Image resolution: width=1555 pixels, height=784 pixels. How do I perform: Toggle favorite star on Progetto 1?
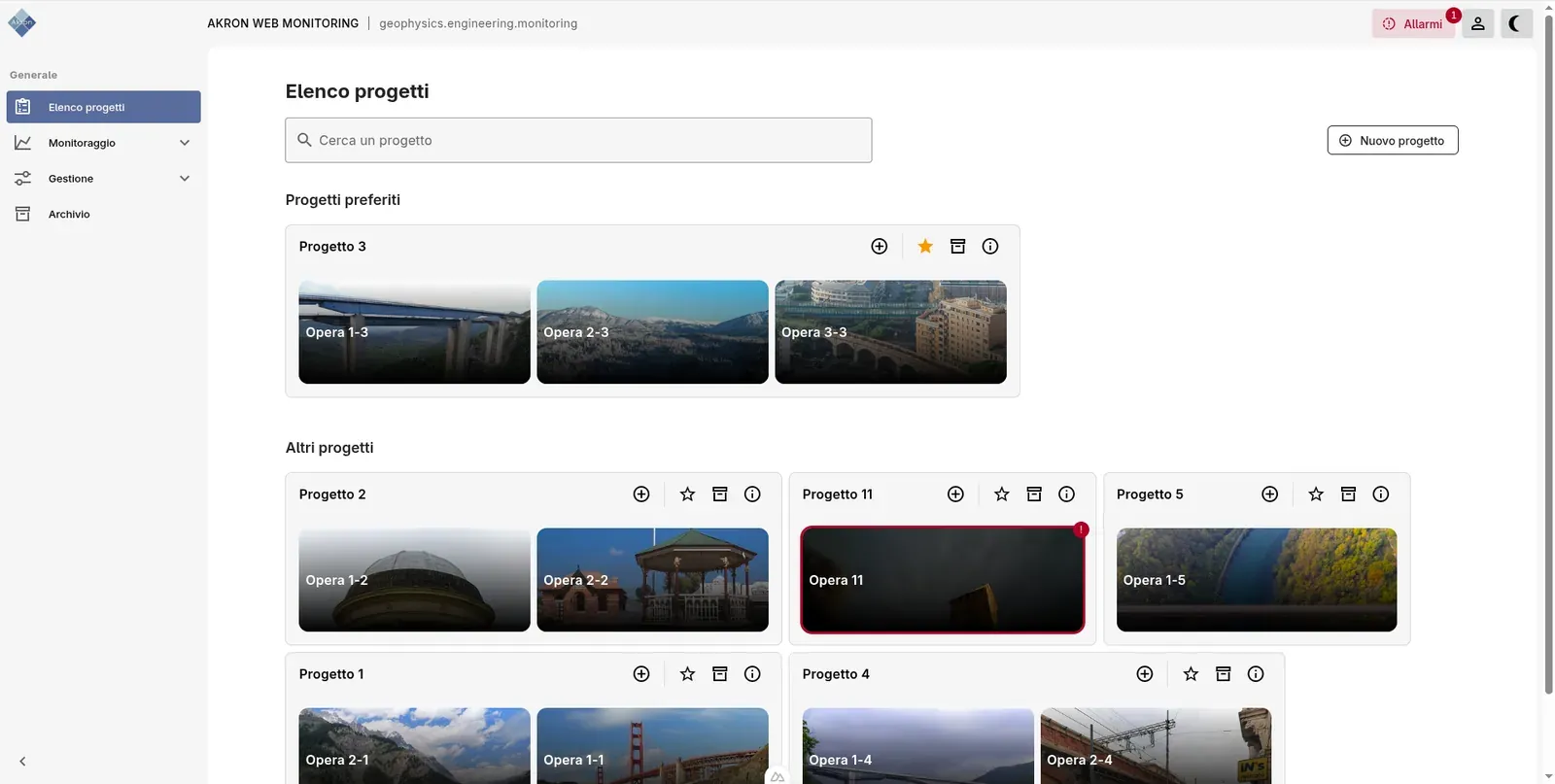[x=687, y=674]
